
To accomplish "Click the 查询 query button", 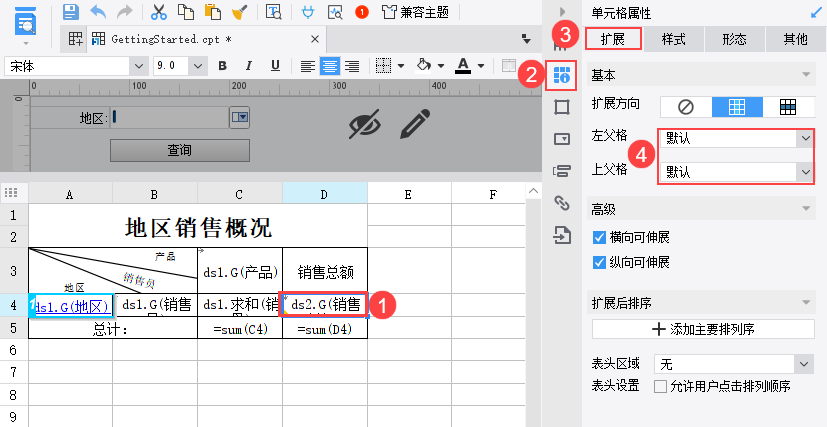I will coord(179,150).
